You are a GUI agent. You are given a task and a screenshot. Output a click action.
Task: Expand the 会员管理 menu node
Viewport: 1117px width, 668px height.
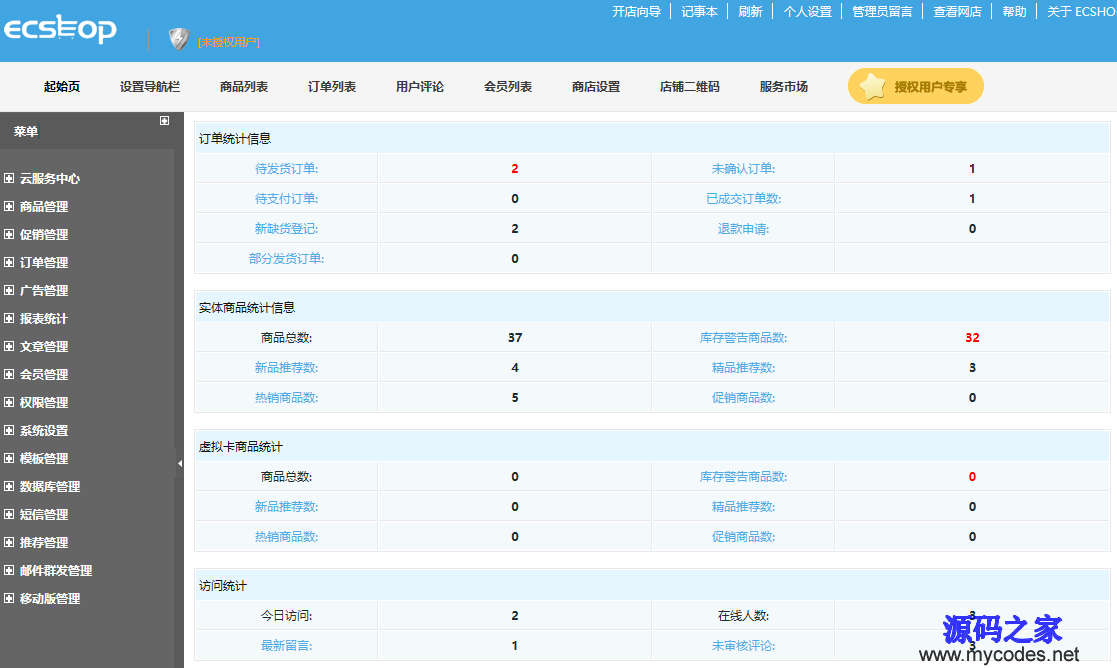(9, 374)
